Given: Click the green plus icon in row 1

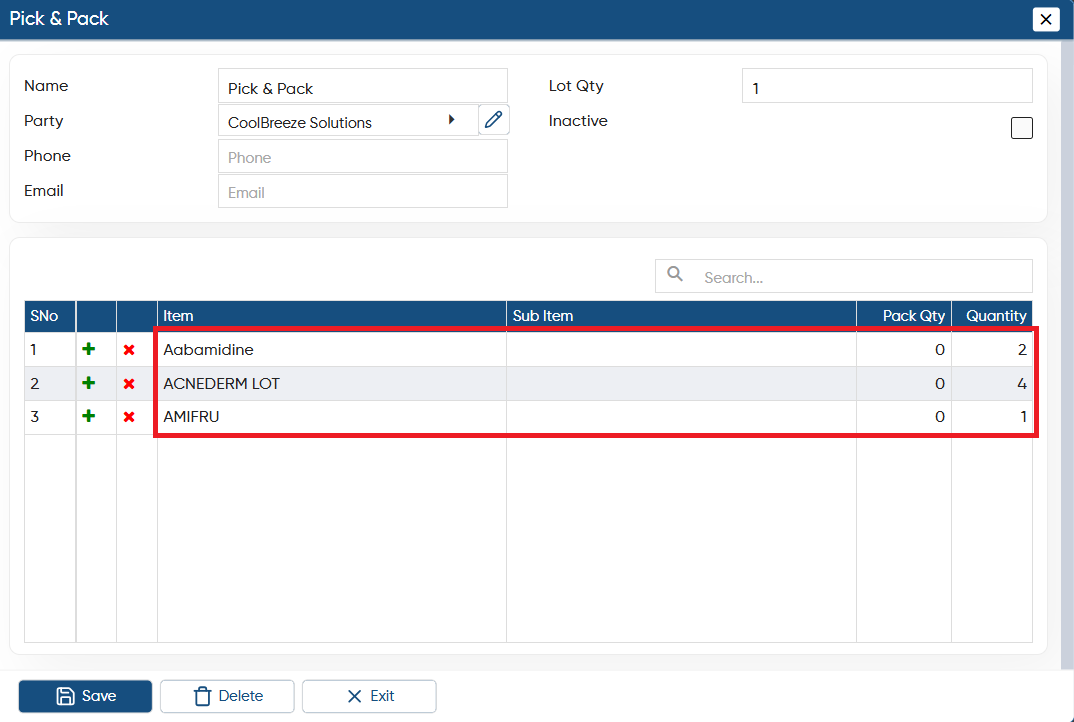Looking at the screenshot, I should 88,349.
